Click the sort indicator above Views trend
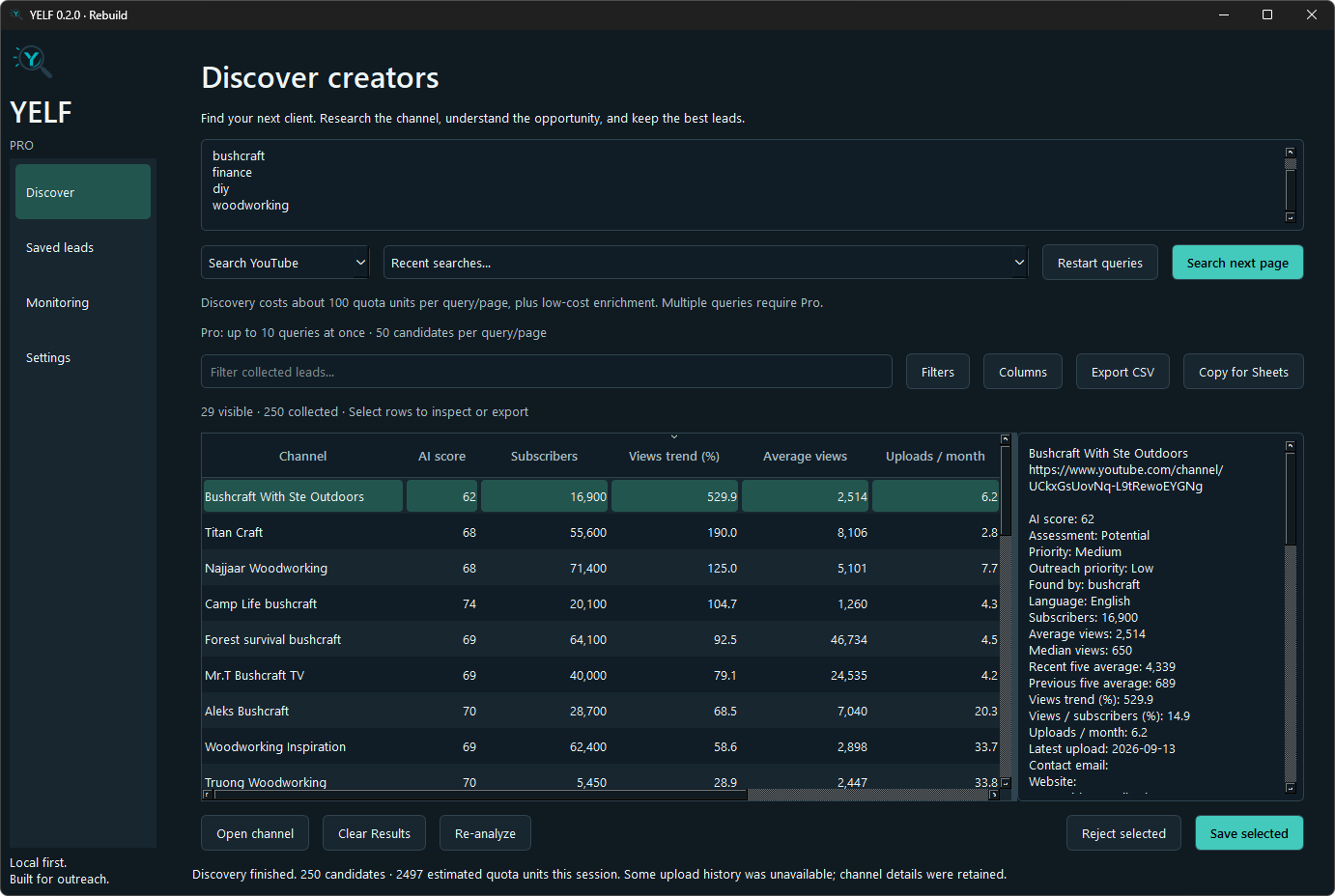 (x=674, y=437)
